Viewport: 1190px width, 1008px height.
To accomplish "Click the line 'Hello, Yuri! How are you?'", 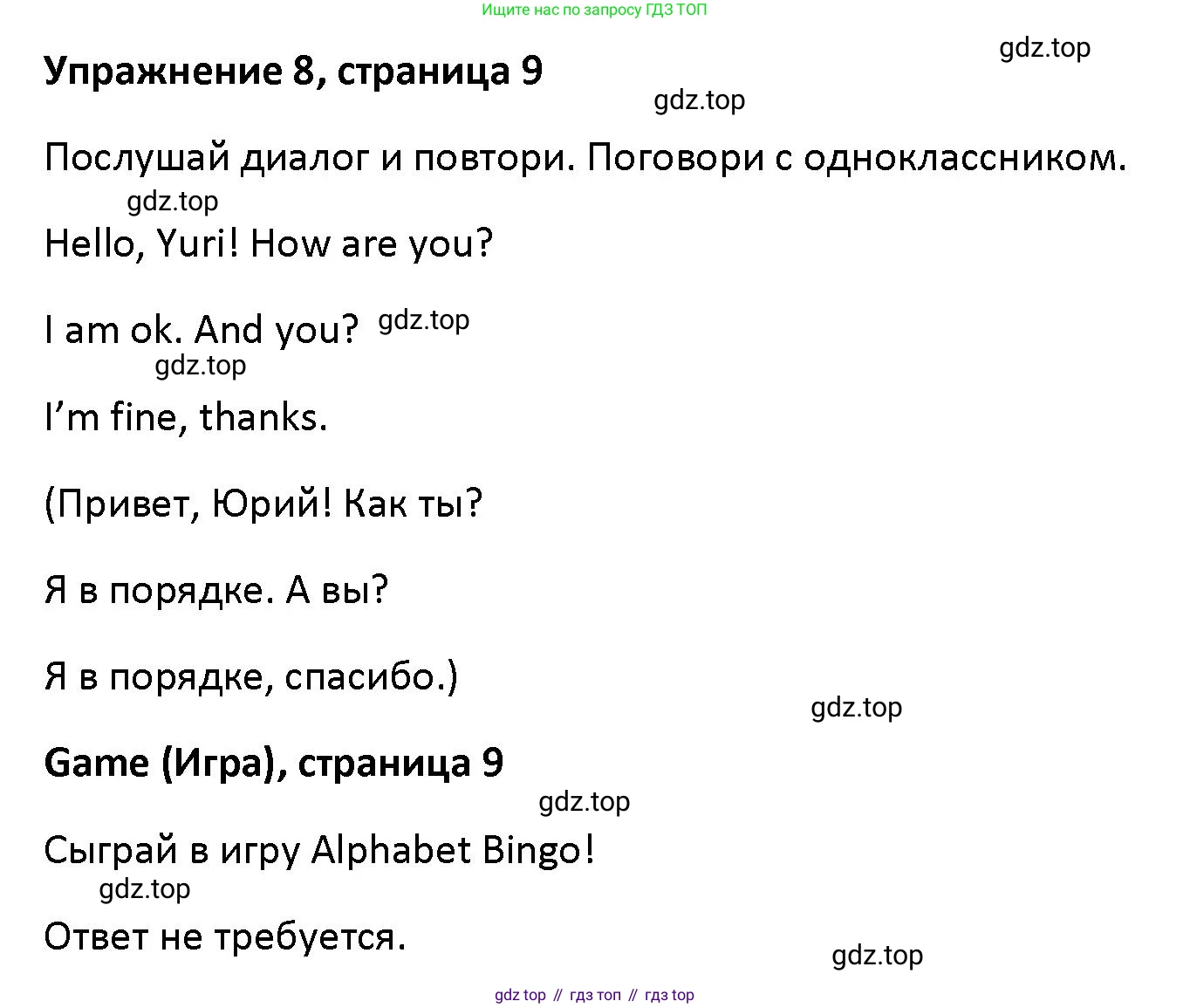I will [x=269, y=243].
